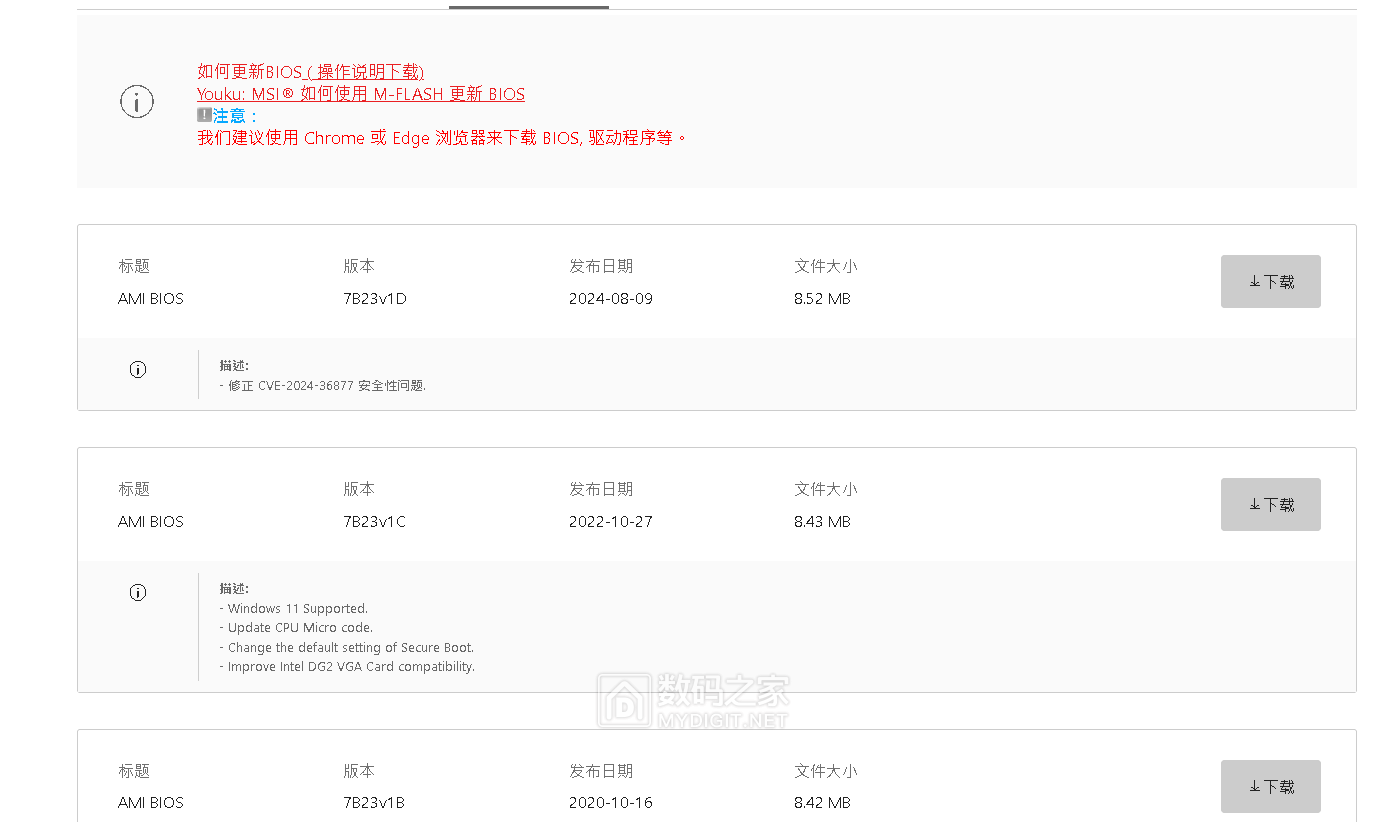Click the 8.52 MB file size
1389x822 pixels.
(x=822, y=299)
